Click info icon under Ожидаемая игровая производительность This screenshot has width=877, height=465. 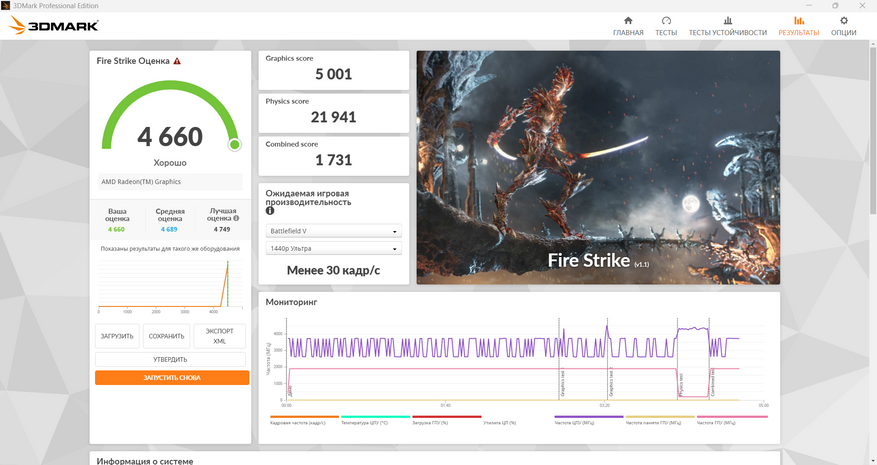coord(270,211)
